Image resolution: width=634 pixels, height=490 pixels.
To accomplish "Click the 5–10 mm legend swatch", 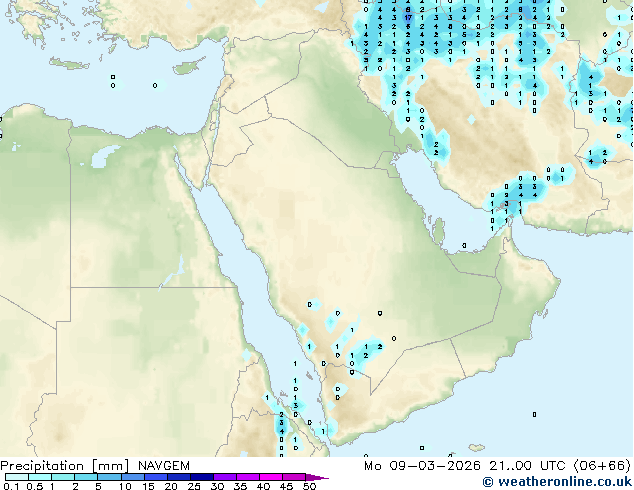I will click(109, 477).
